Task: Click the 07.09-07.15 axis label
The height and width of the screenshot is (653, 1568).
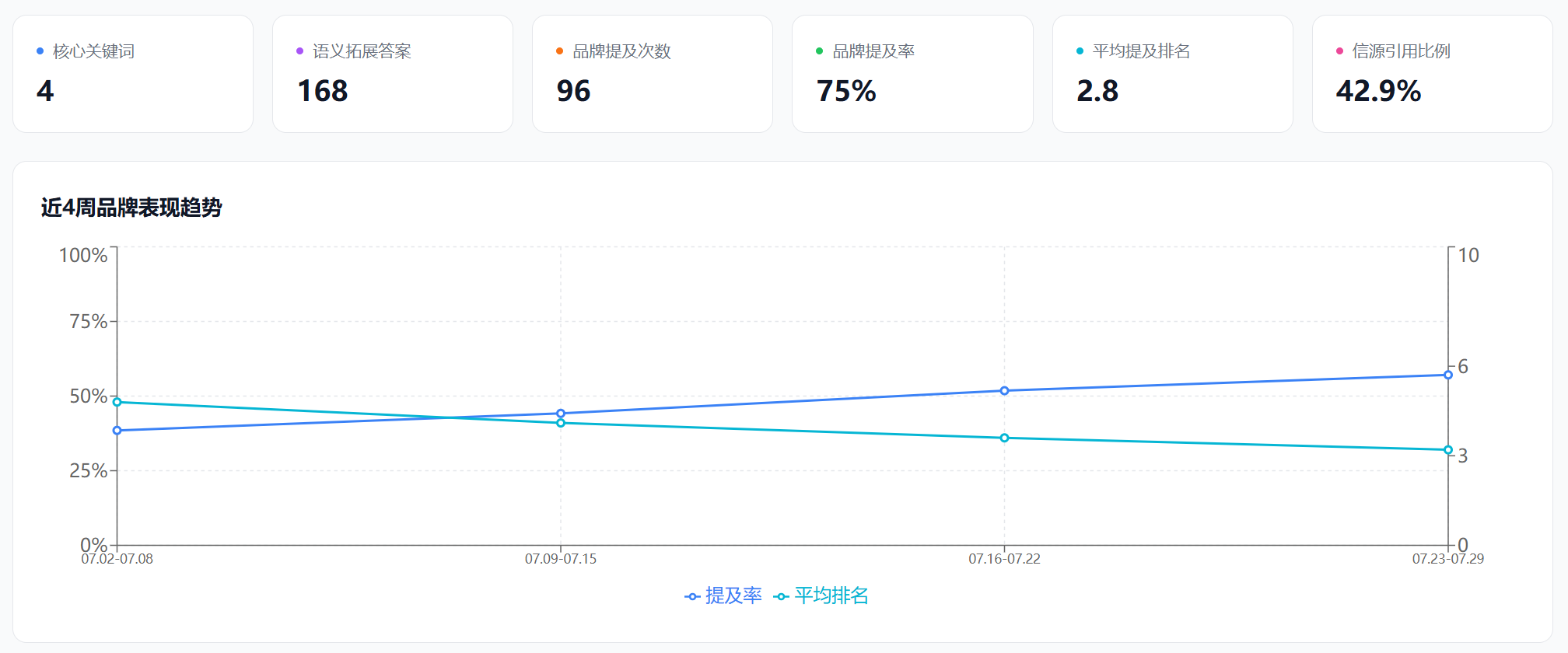Action: (561, 559)
